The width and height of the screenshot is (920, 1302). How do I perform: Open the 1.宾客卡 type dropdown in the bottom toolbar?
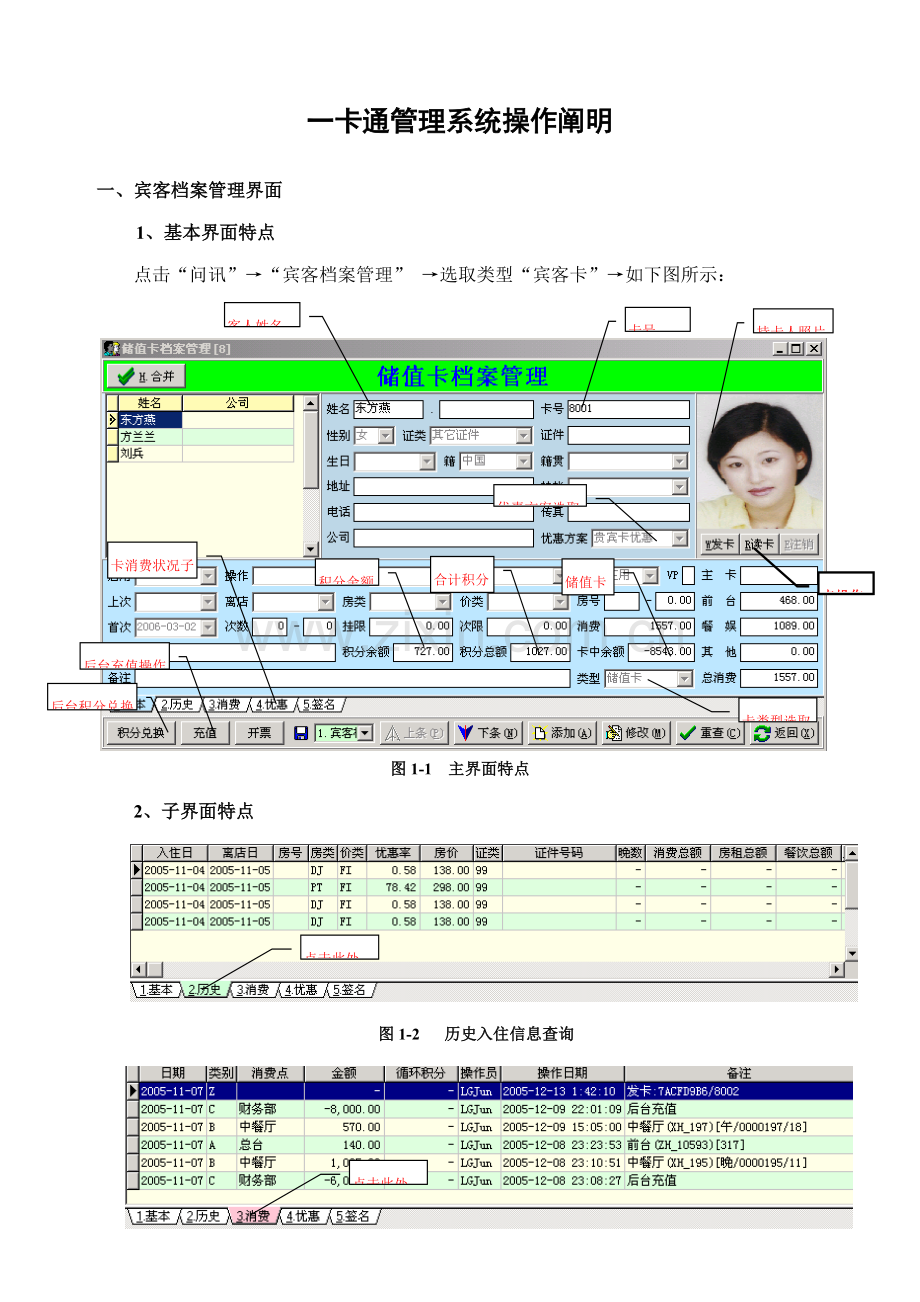pyautogui.click(x=364, y=733)
